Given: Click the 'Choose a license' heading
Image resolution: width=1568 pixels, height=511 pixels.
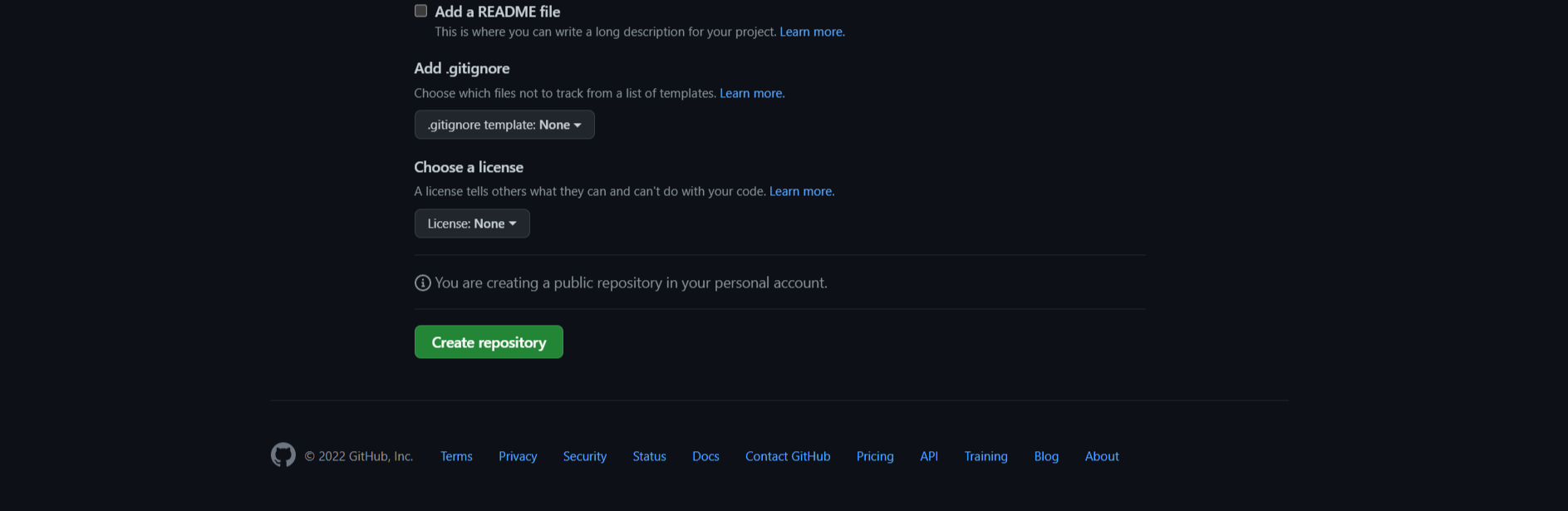Looking at the screenshot, I should coord(469,167).
